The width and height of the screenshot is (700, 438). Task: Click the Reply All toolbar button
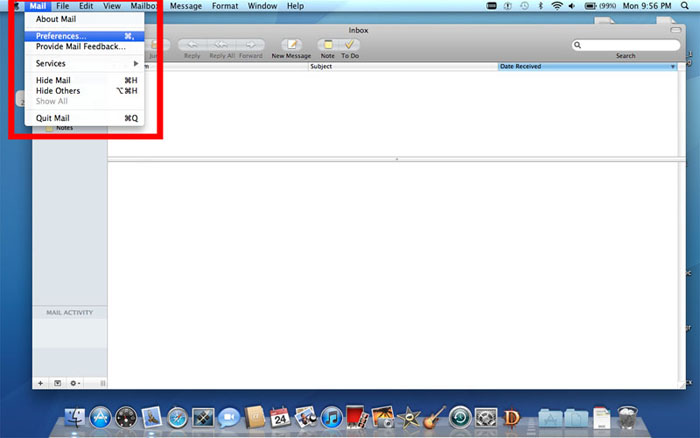[x=221, y=45]
